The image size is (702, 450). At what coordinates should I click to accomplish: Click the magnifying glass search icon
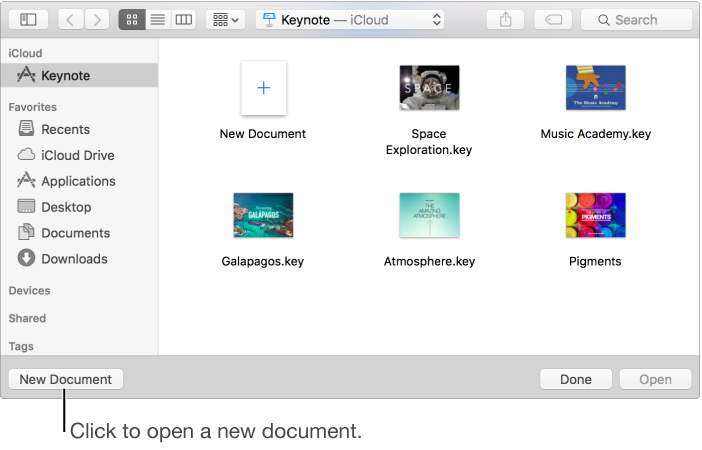point(604,20)
